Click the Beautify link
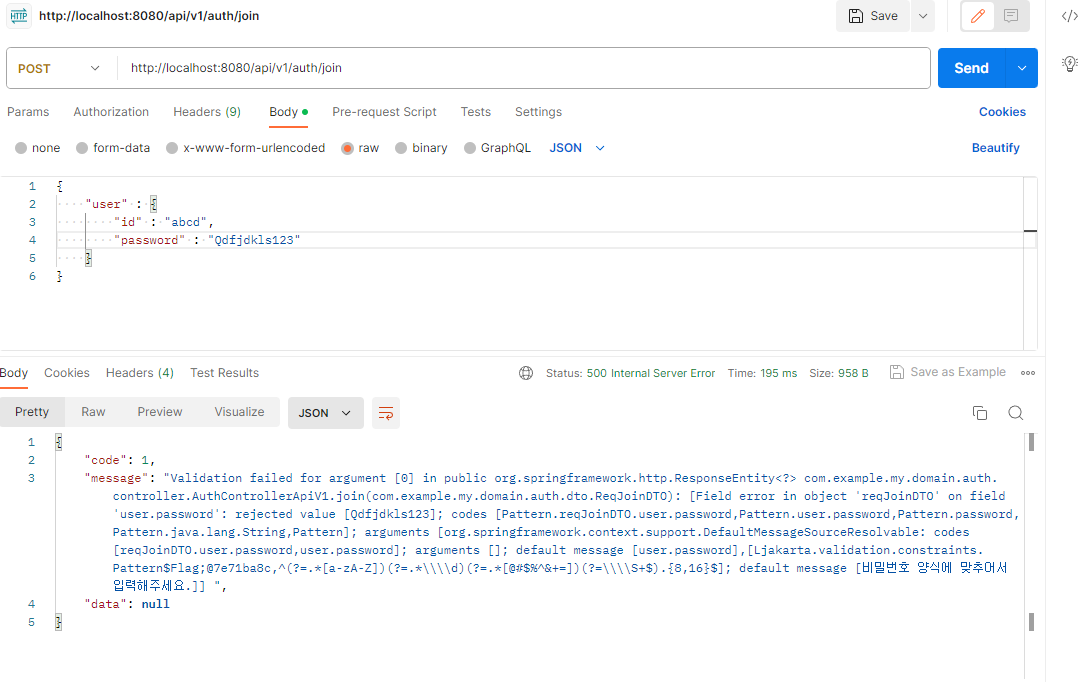This screenshot has height=682, width=1090. [x=995, y=147]
